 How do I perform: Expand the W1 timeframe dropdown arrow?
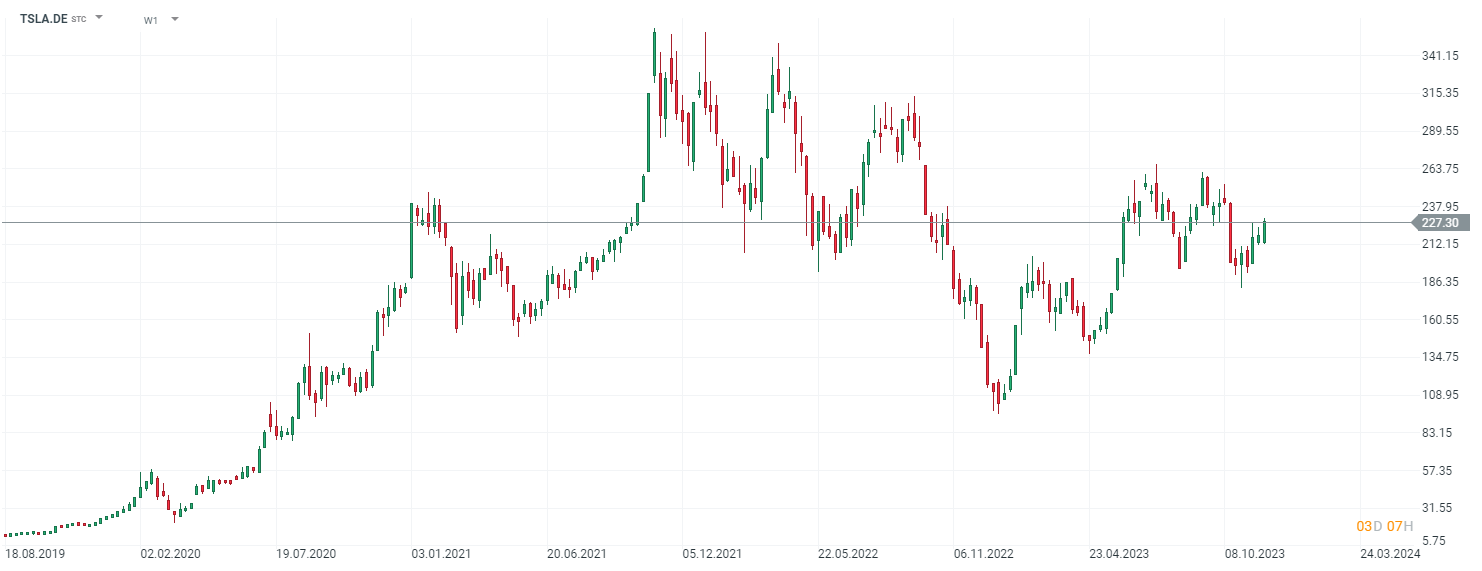coord(175,19)
